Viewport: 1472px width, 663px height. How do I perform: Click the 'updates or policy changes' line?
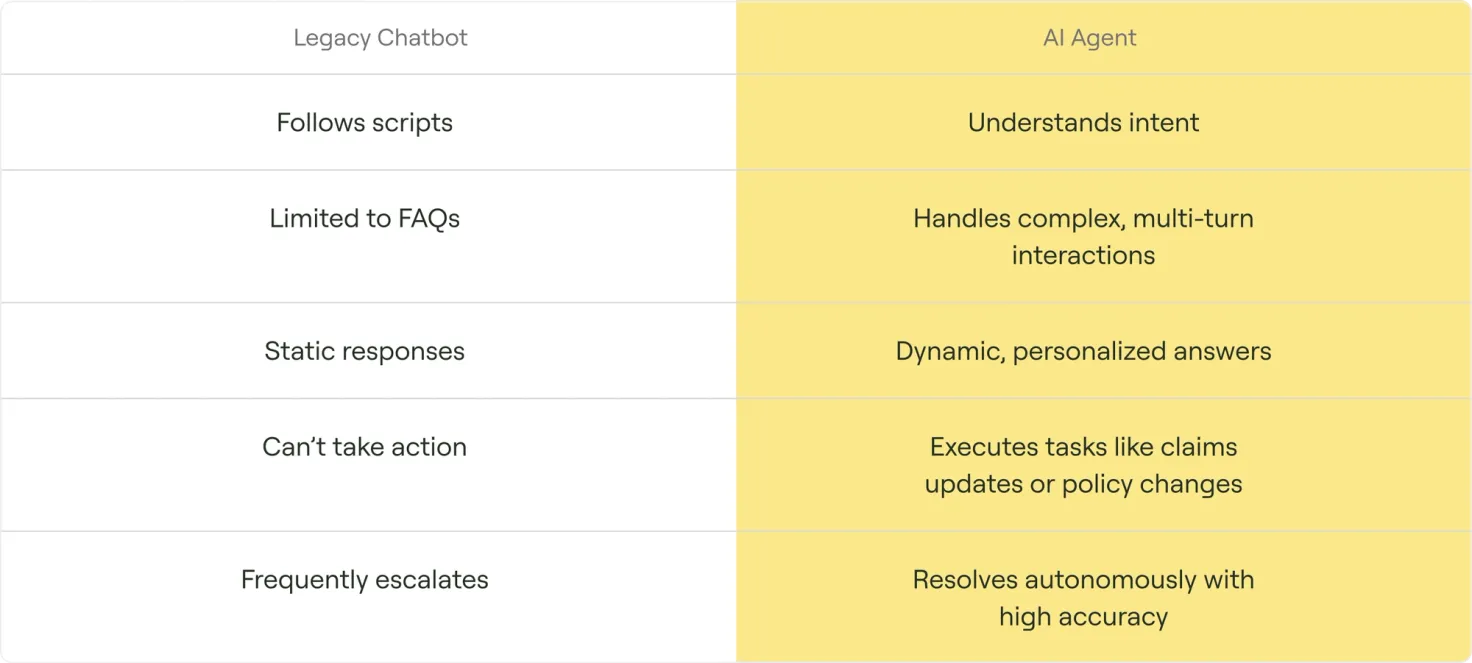click(1083, 484)
